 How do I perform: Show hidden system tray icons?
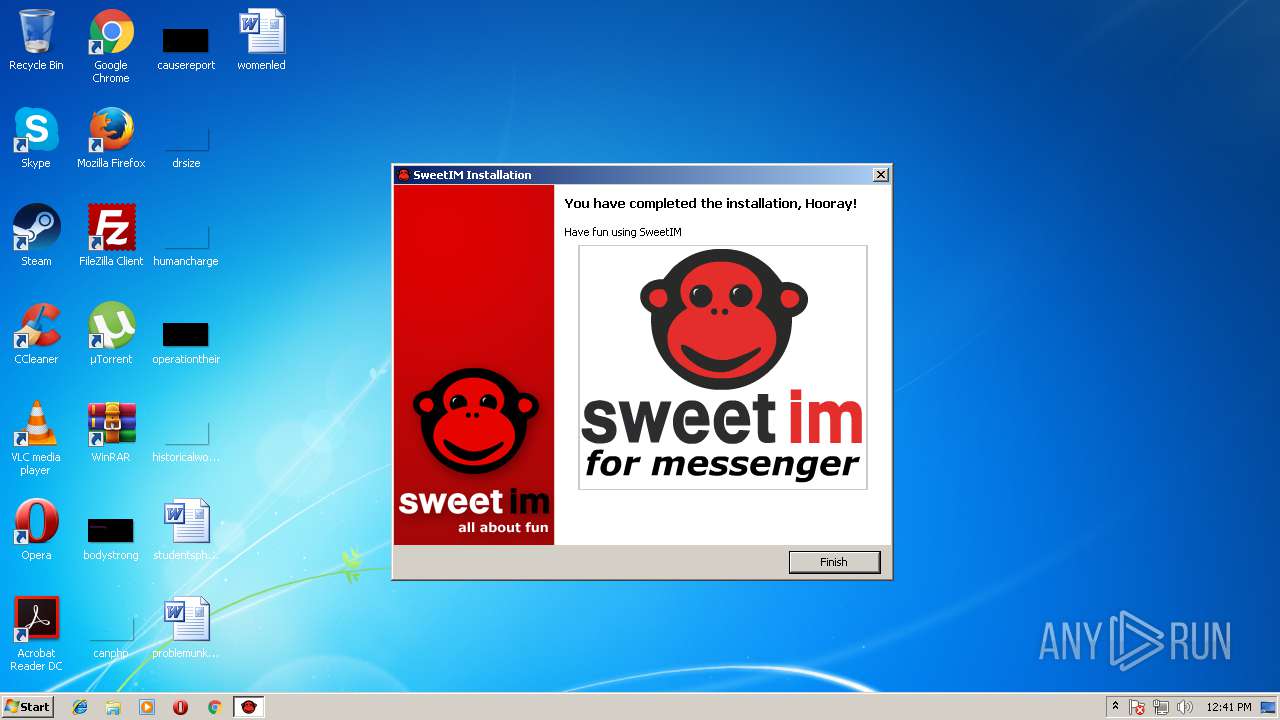[1115, 707]
